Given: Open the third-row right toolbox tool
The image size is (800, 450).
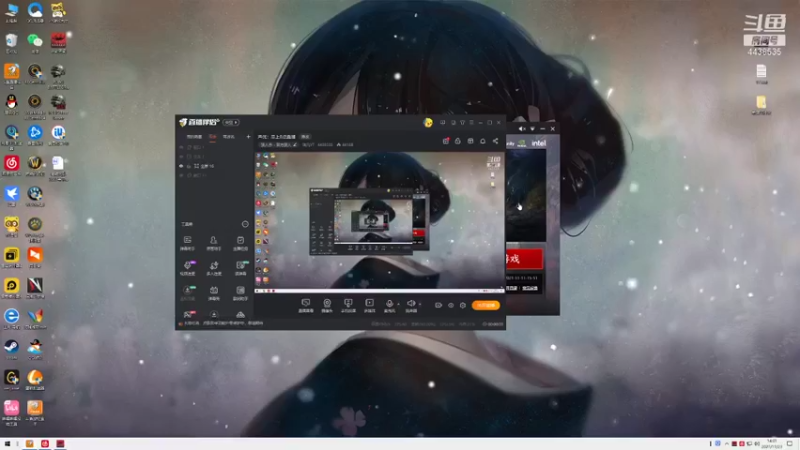Looking at the screenshot, I should click(x=240, y=293).
